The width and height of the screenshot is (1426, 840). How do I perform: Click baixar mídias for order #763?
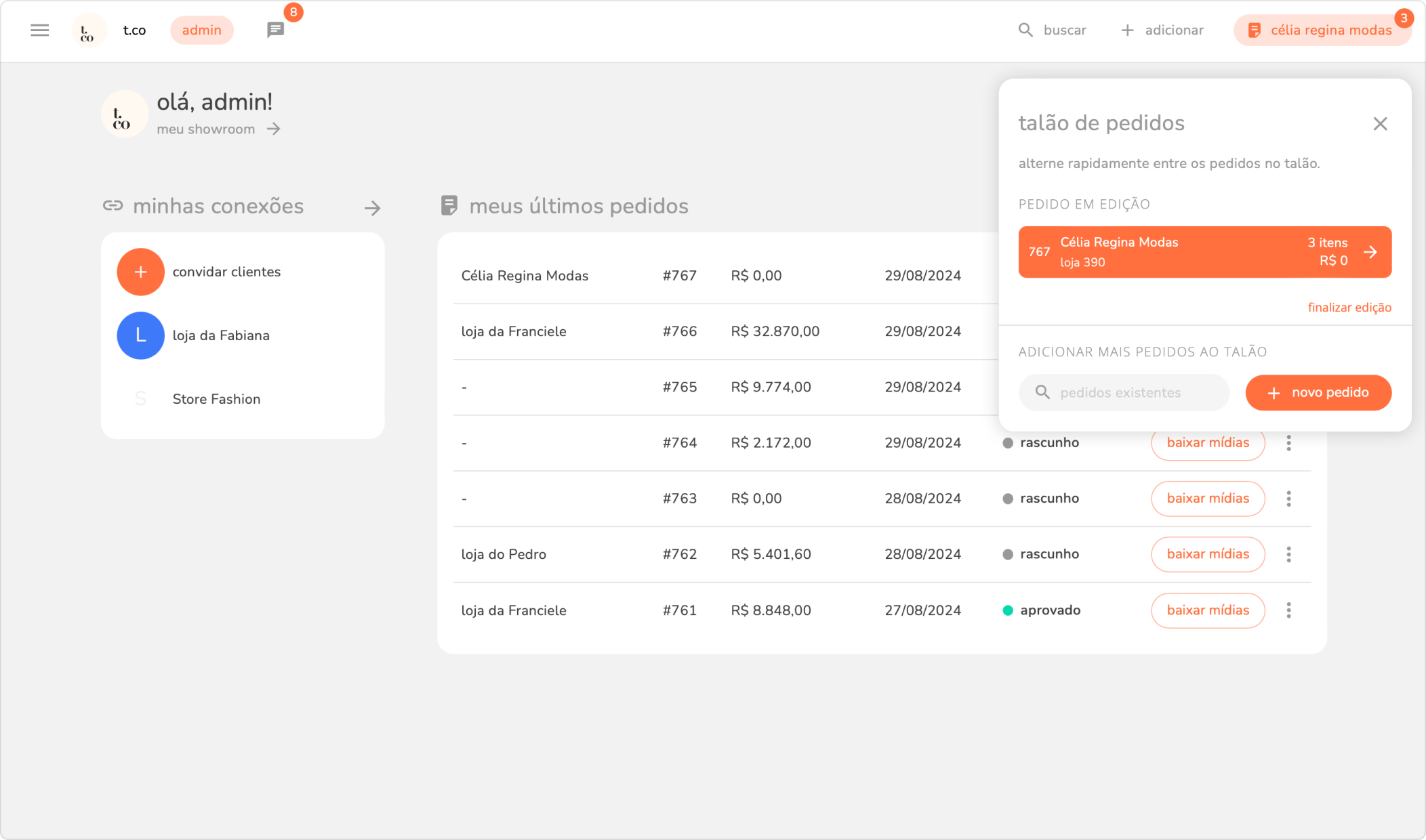[1207, 499]
